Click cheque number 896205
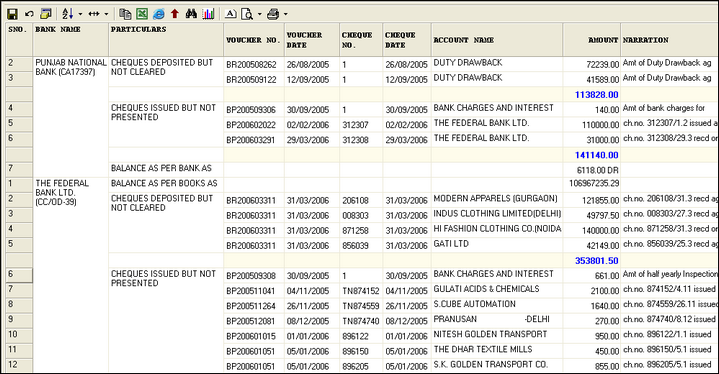 (x=355, y=367)
